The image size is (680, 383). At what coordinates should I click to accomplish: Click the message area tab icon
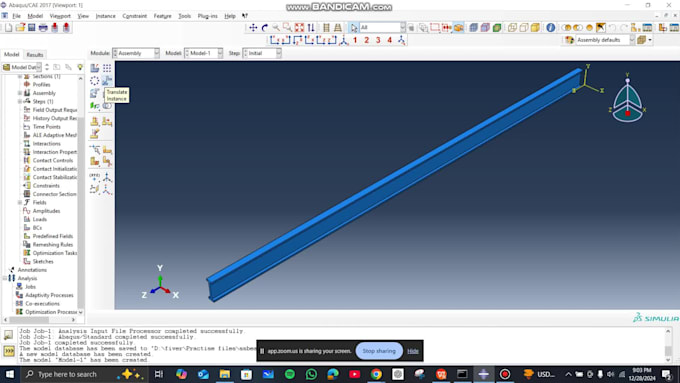pos(8,335)
